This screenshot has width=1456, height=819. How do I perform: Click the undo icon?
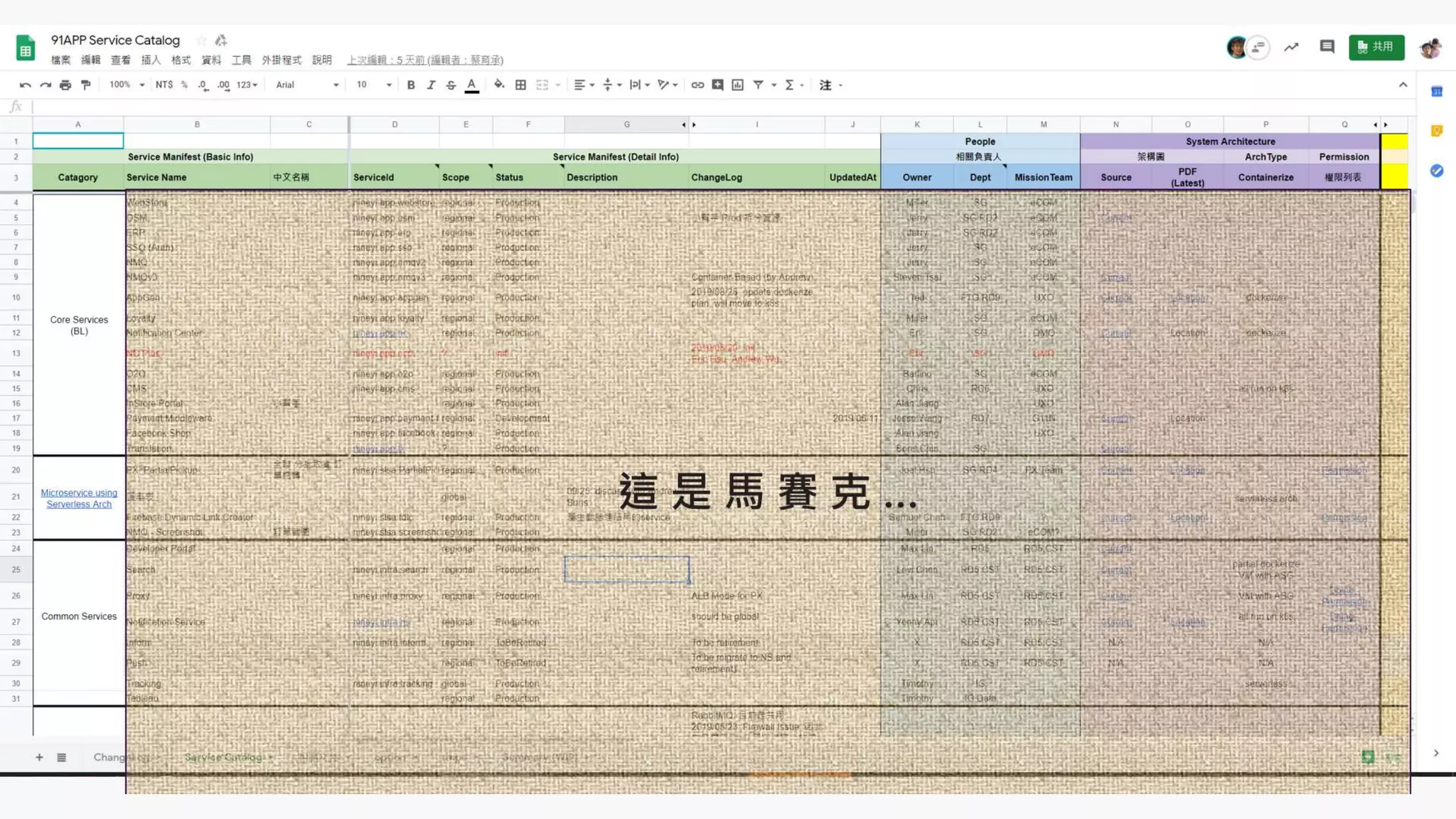(26, 85)
